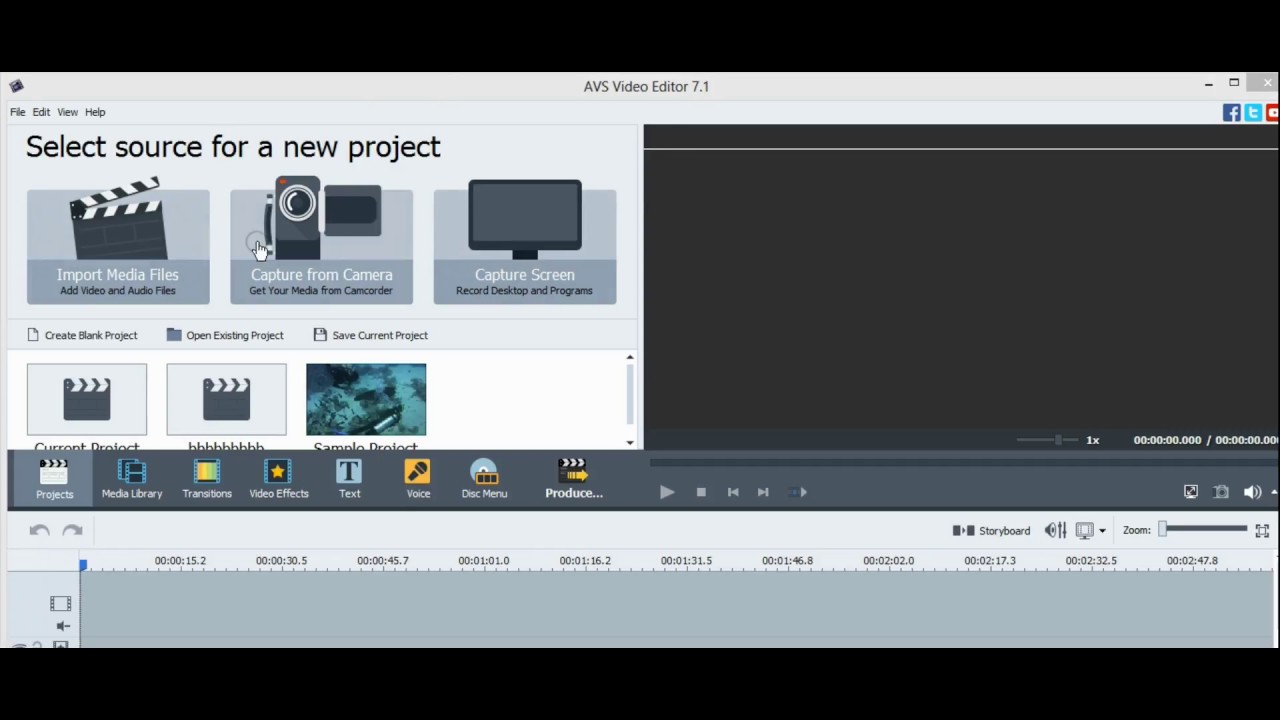1280x720 pixels.
Task: Click the main video track icon
Action: (x=61, y=604)
